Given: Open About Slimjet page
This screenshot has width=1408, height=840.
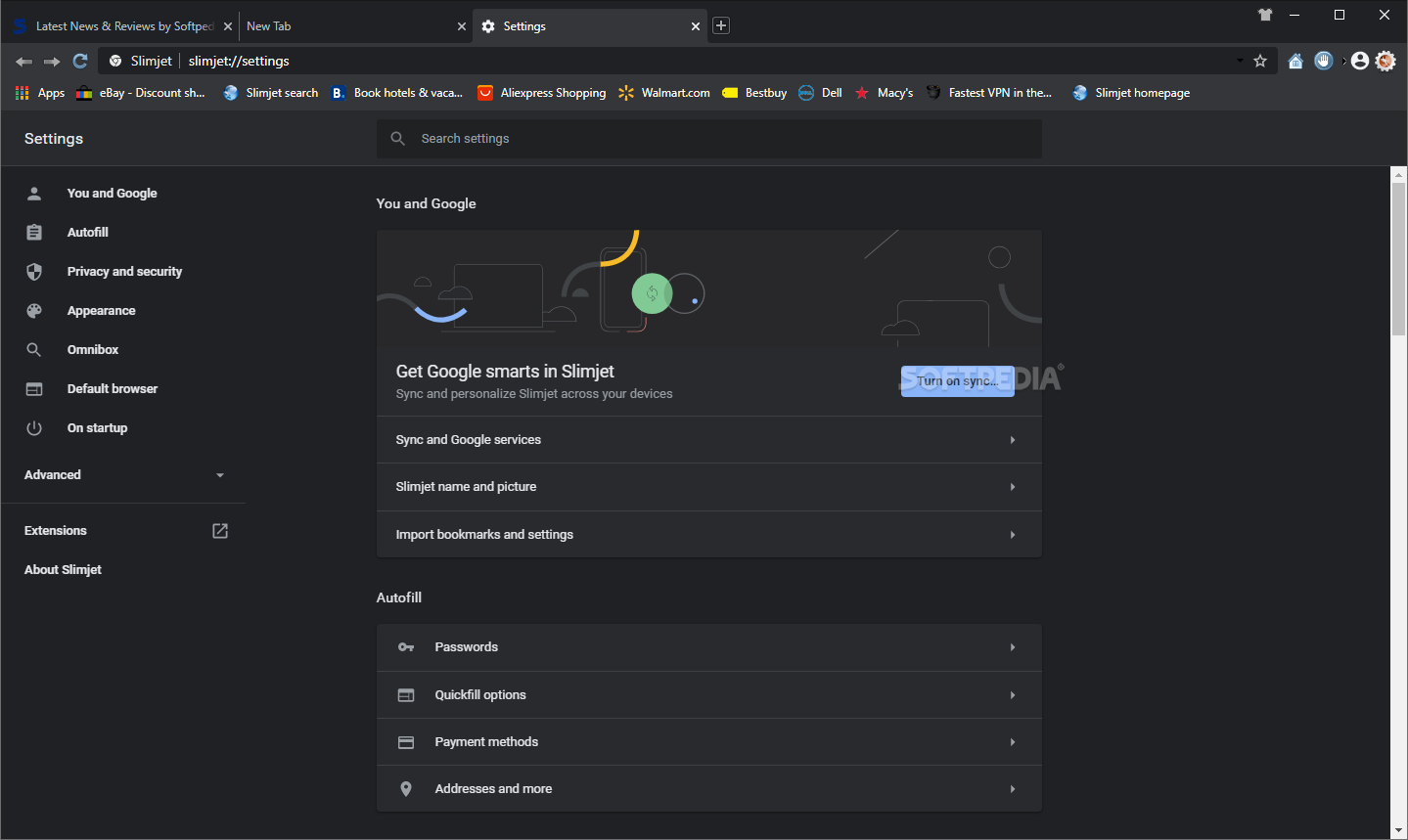Looking at the screenshot, I should click(x=63, y=570).
